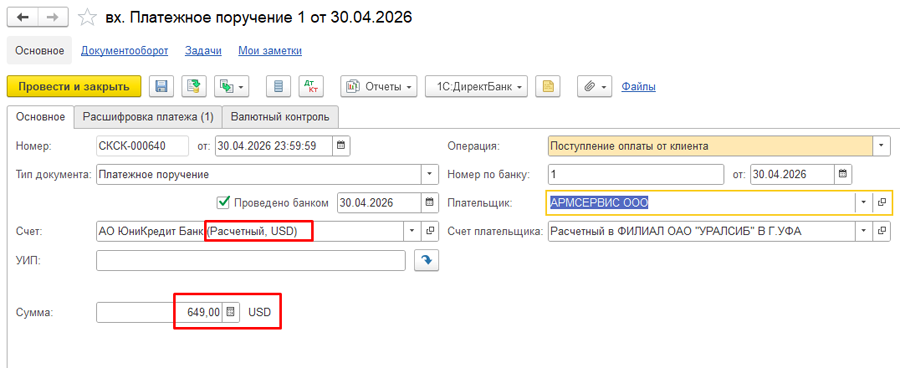The height and width of the screenshot is (368, 900).
Task: Show Дт/Кт accounting entries
Action: tap(312, 87)
